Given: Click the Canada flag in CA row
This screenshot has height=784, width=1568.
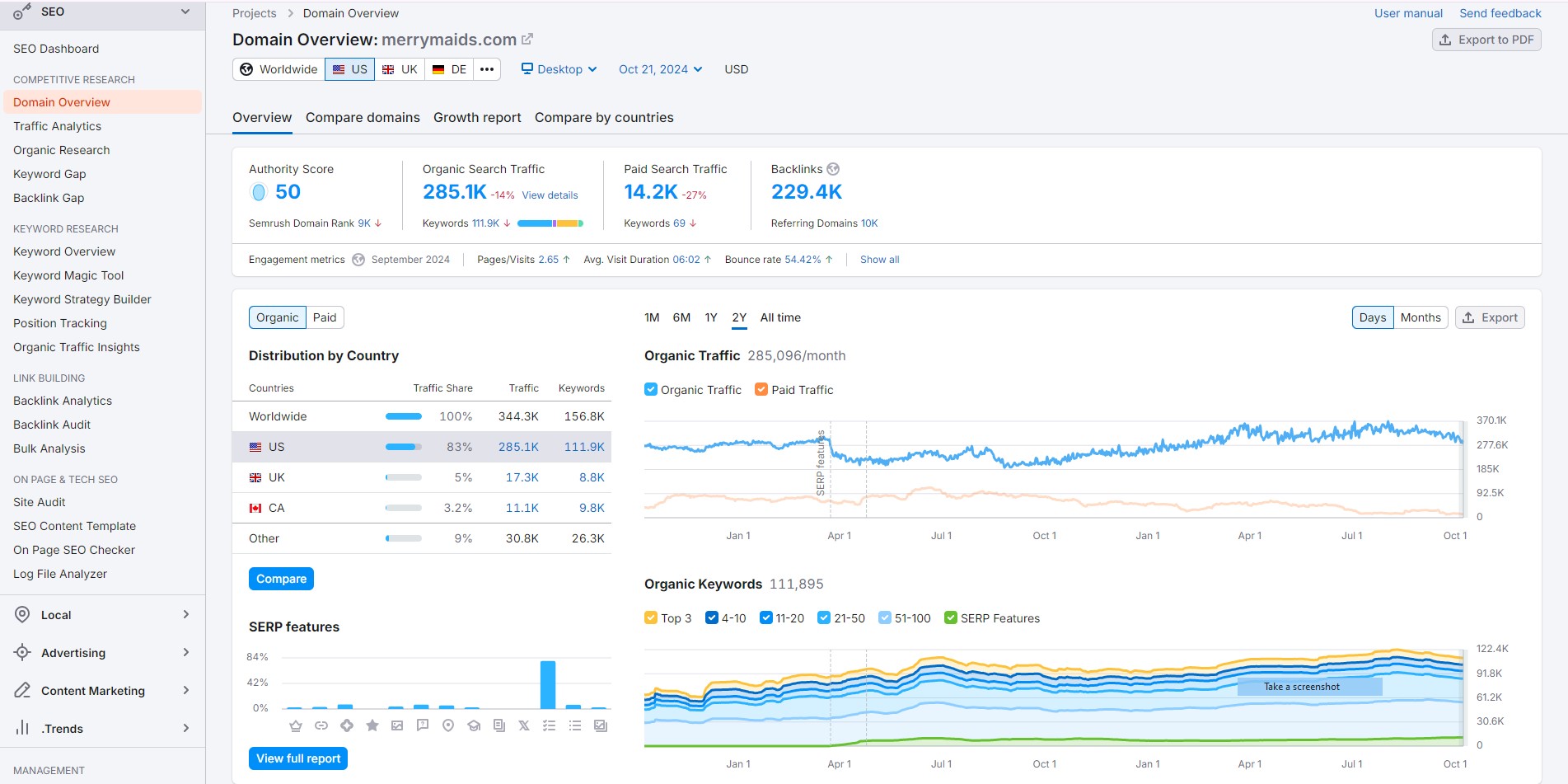Looking at the screenshot, I should (x=255, y=508).
